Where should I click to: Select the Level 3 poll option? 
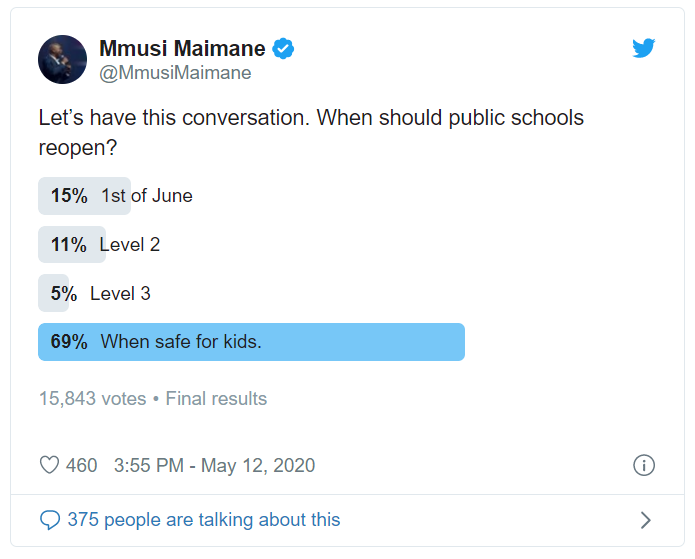click(120, 293)
